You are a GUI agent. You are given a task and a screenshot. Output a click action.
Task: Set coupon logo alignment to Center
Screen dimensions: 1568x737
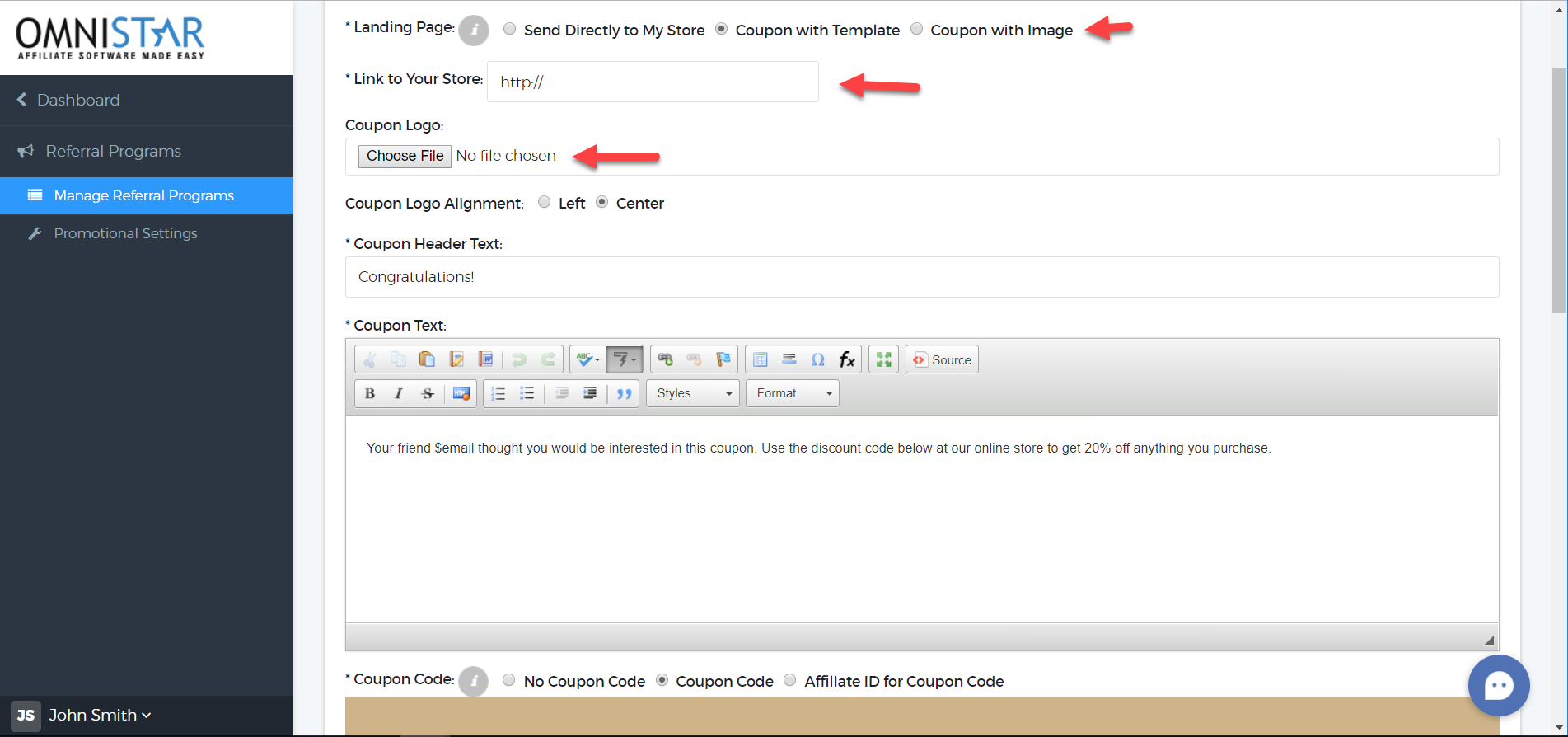[x=602, y=202]
